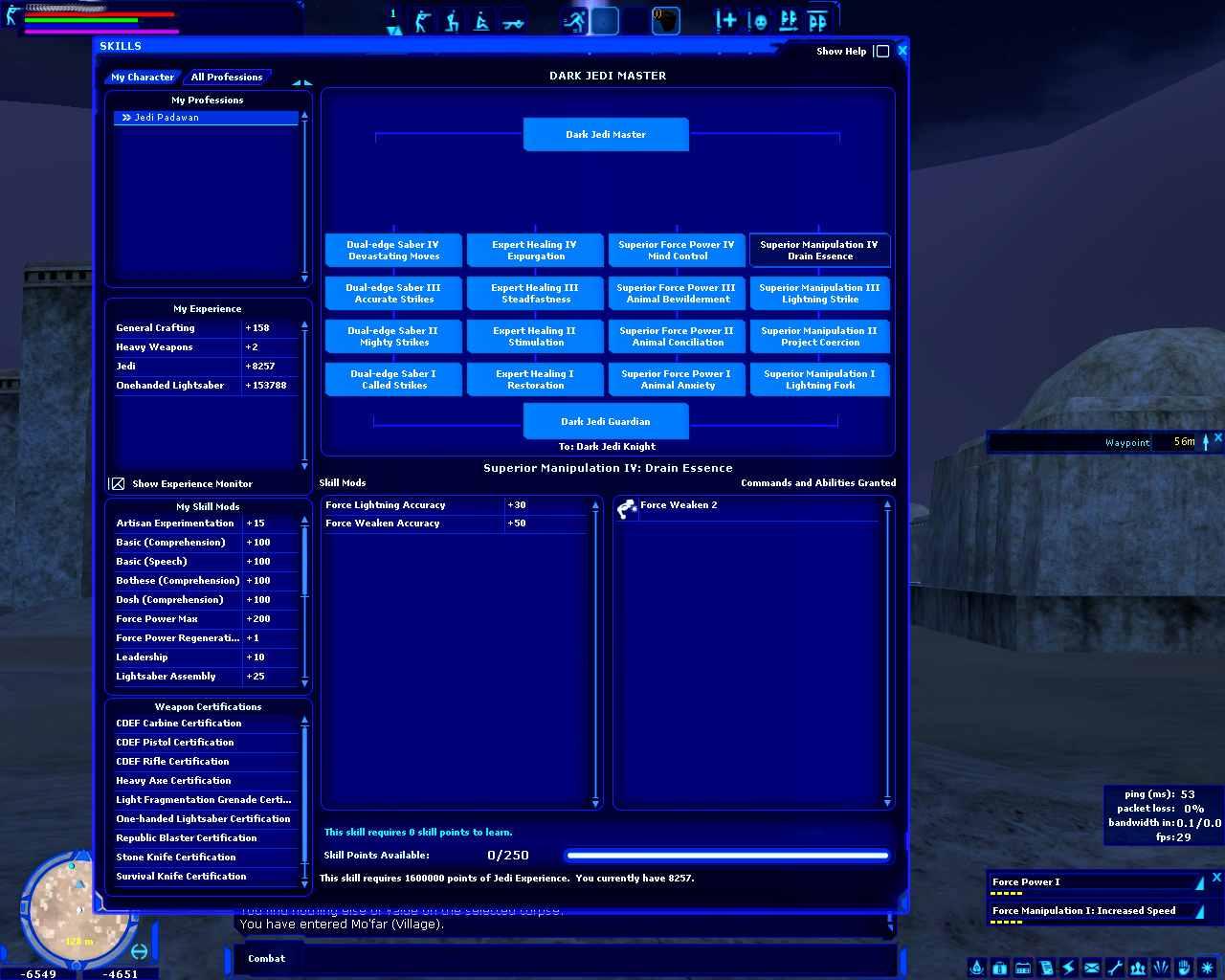Screen dimensions: 1225x980
Task: Expand the Waypoint monitor arrow
Action: click(1206, 441)
